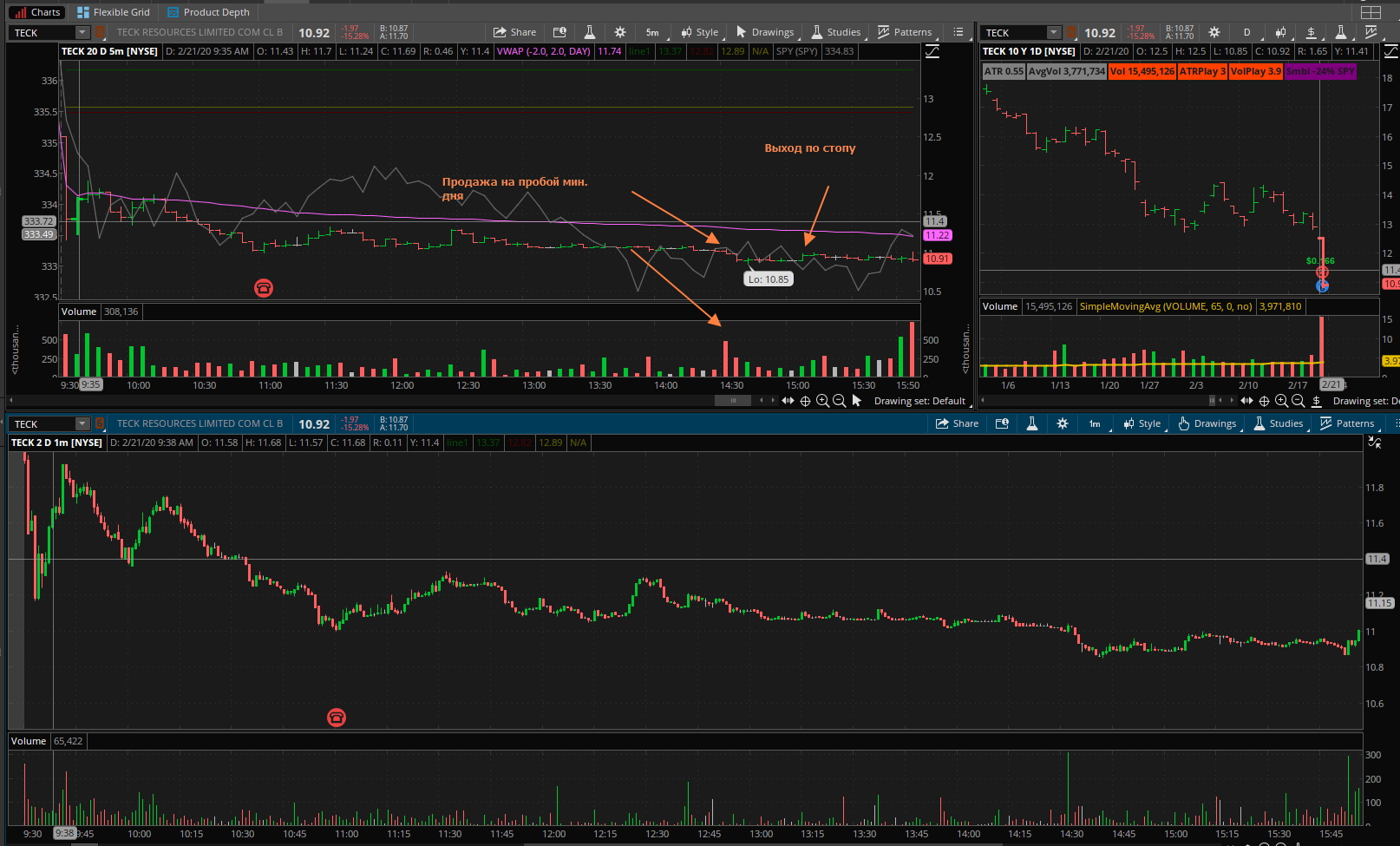Click the SPY (SPY) comparison label
Image resolution: width=1400 pixels, height=846 pixels.
click(x=797, y=51)
